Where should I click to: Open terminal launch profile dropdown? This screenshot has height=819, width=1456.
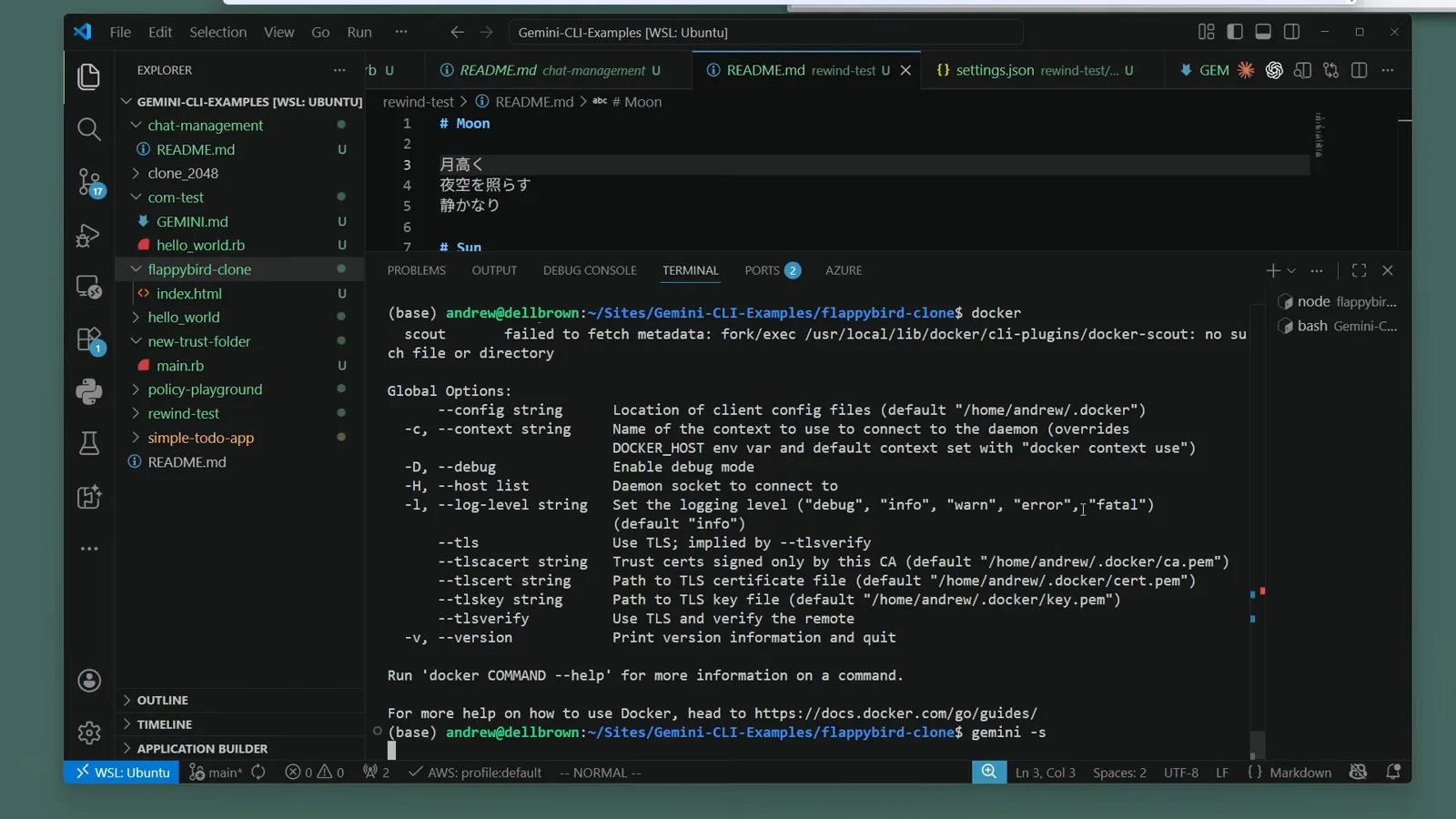coord(1290,270)
